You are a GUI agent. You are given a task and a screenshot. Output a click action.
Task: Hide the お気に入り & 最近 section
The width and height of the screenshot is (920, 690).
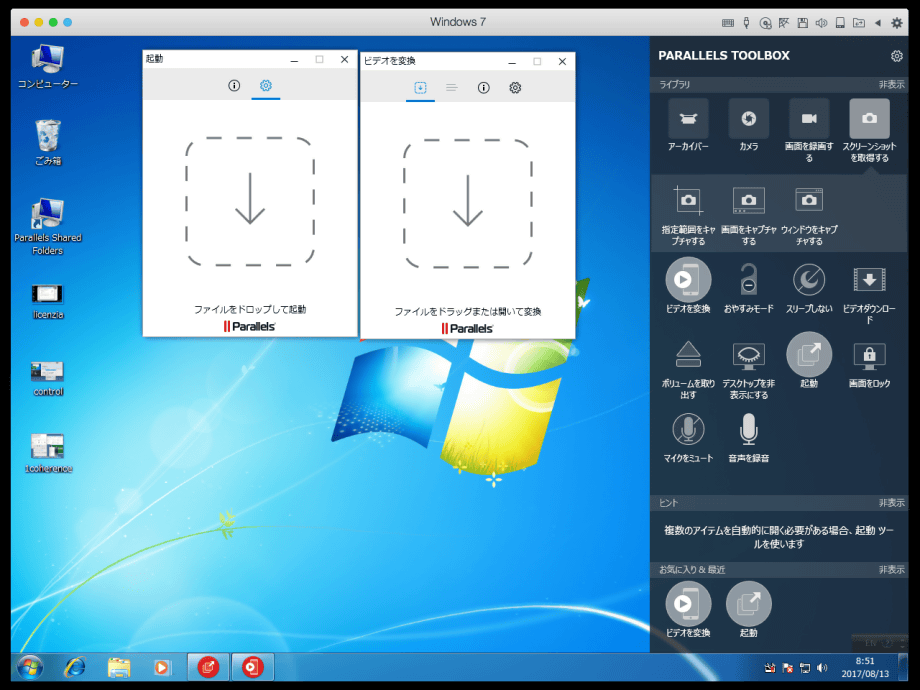click(891, 570)
